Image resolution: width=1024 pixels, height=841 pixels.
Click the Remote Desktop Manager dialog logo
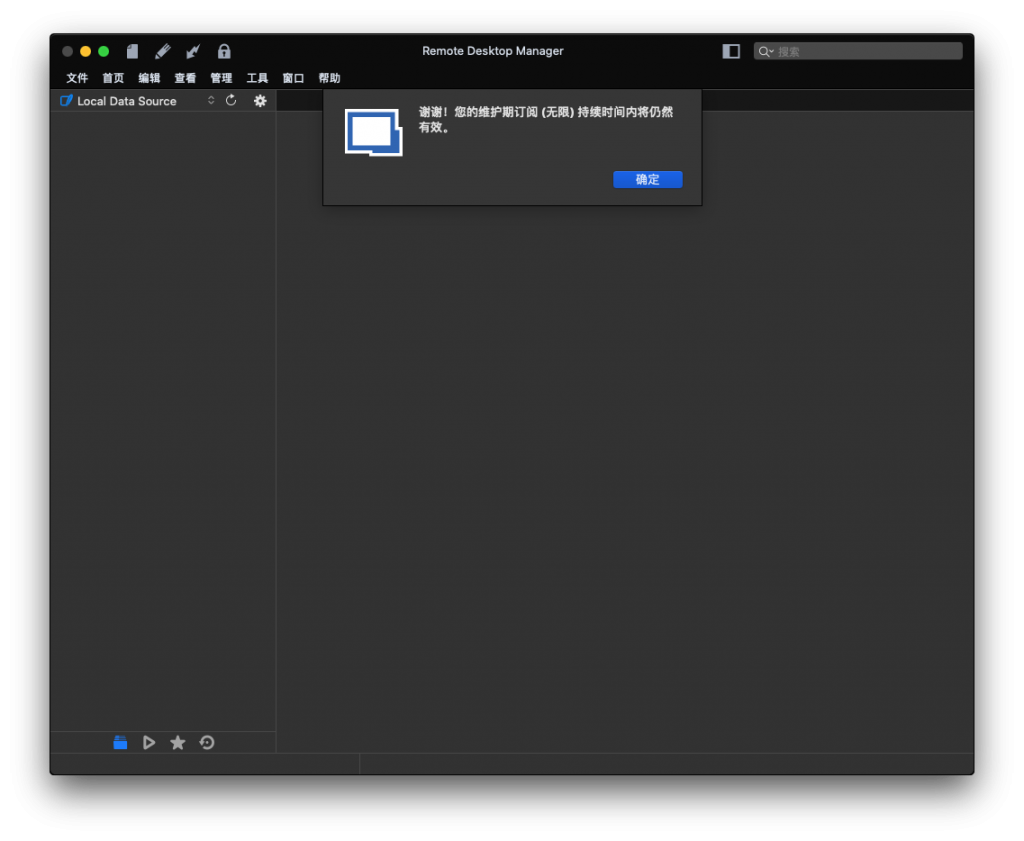pyautogui.click(x=374, y=133)
